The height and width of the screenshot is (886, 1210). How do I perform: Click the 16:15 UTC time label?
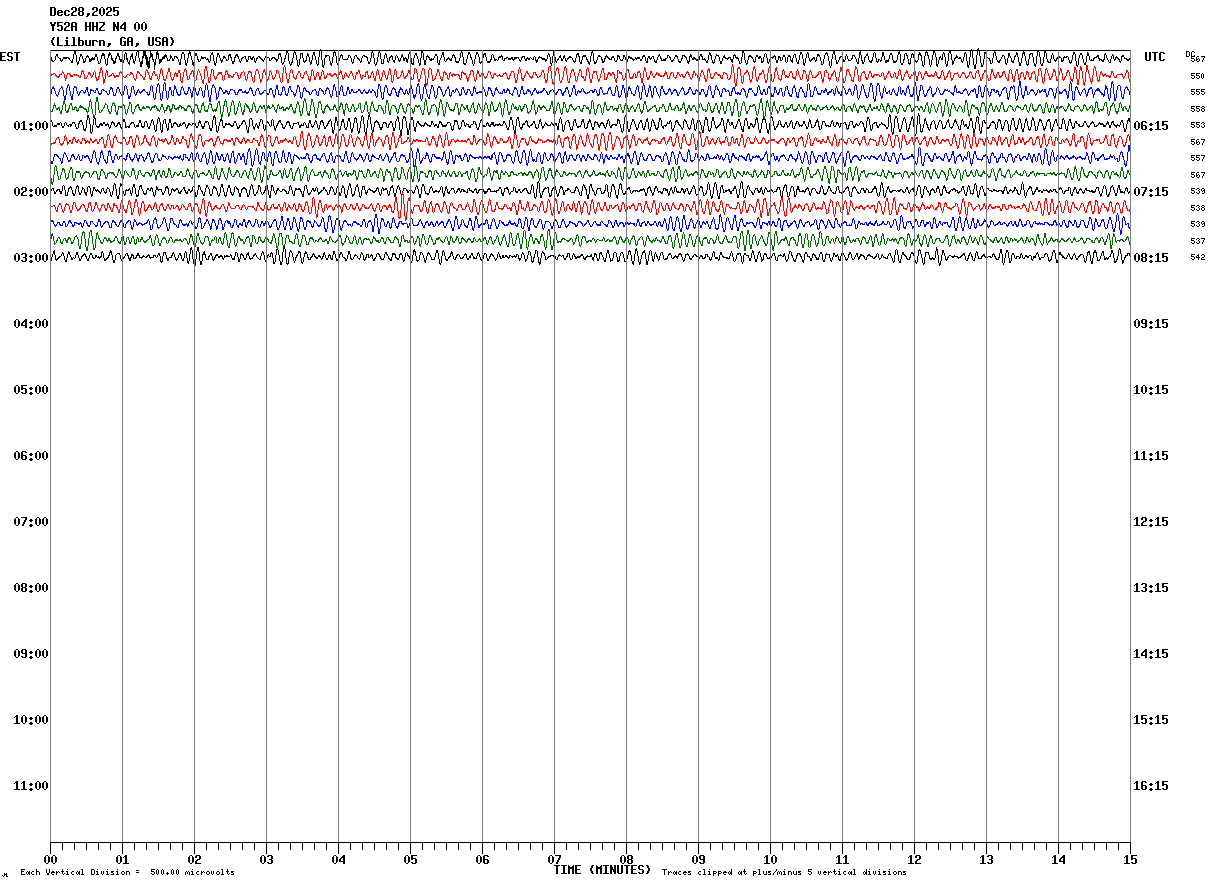pyautogui.click(x=1151, y=786)
